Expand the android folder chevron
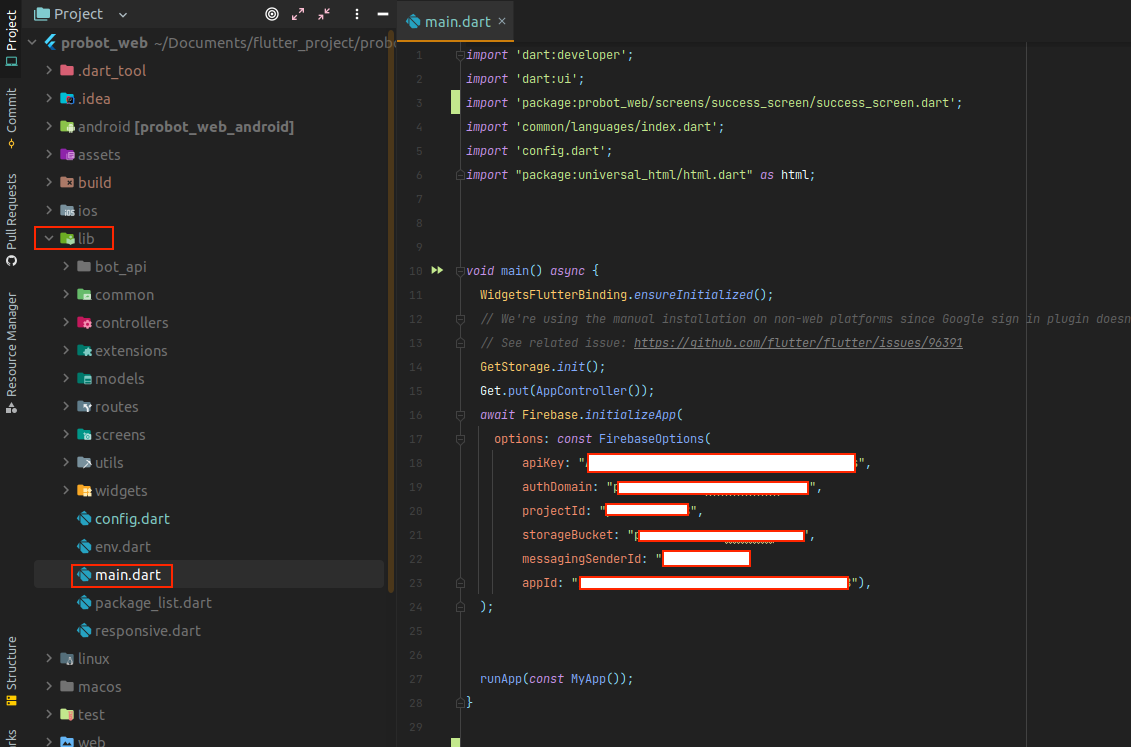Screen dimensions: 1131x747 coord(49,127)
